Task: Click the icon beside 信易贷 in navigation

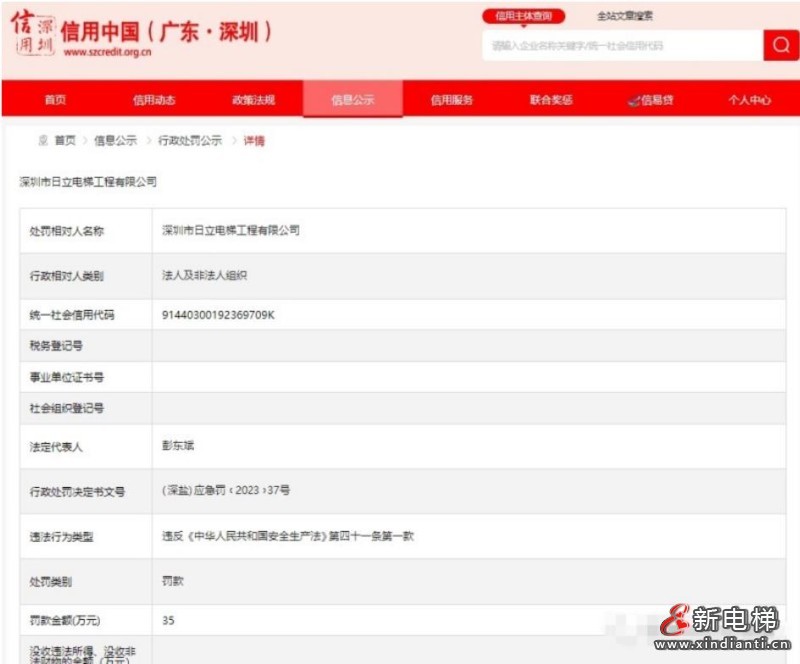Action: (x=633, y=100)
